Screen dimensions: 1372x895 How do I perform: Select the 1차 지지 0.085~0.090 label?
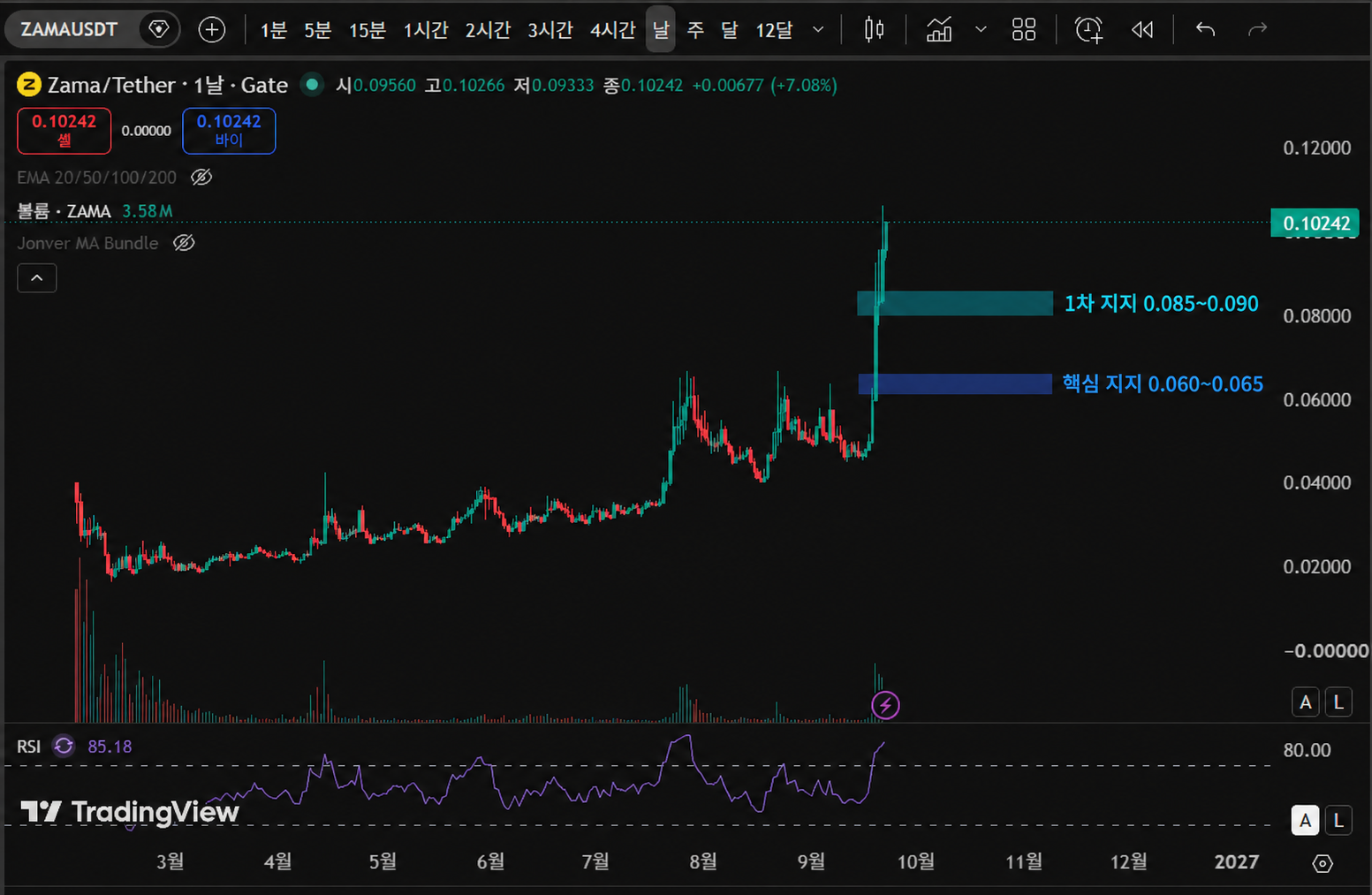[x=1161, y=304]
